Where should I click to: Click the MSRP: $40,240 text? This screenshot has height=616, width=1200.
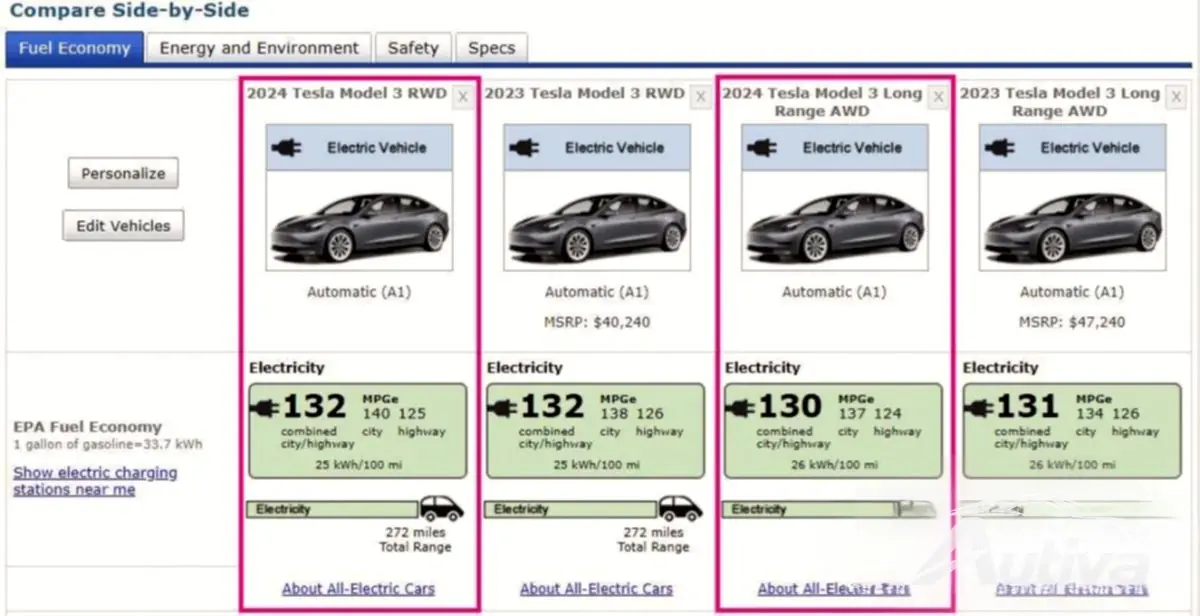tap(596, 322)
